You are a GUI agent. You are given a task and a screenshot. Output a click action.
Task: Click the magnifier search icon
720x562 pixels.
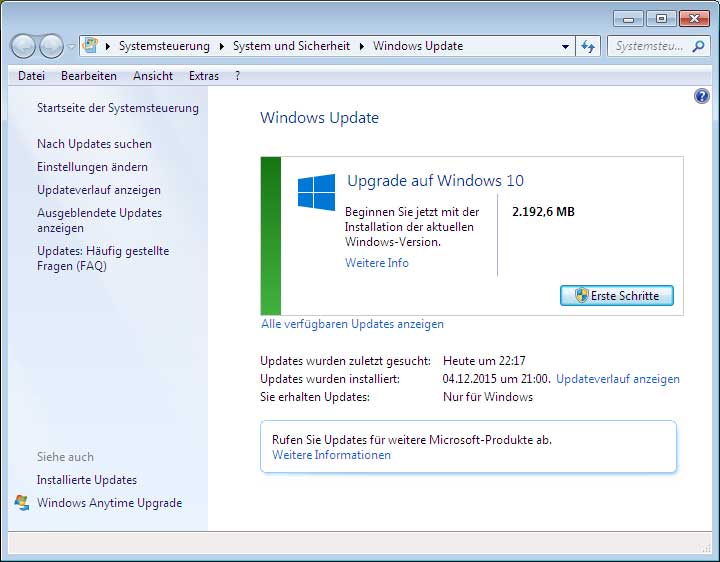[699, 46]
